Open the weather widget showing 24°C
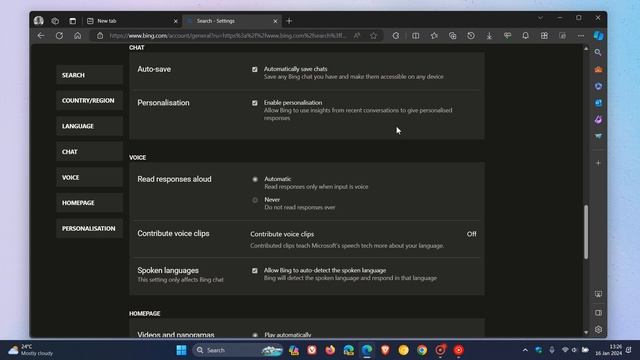Viewport: 640px width, 360px height. coord(31,350)
